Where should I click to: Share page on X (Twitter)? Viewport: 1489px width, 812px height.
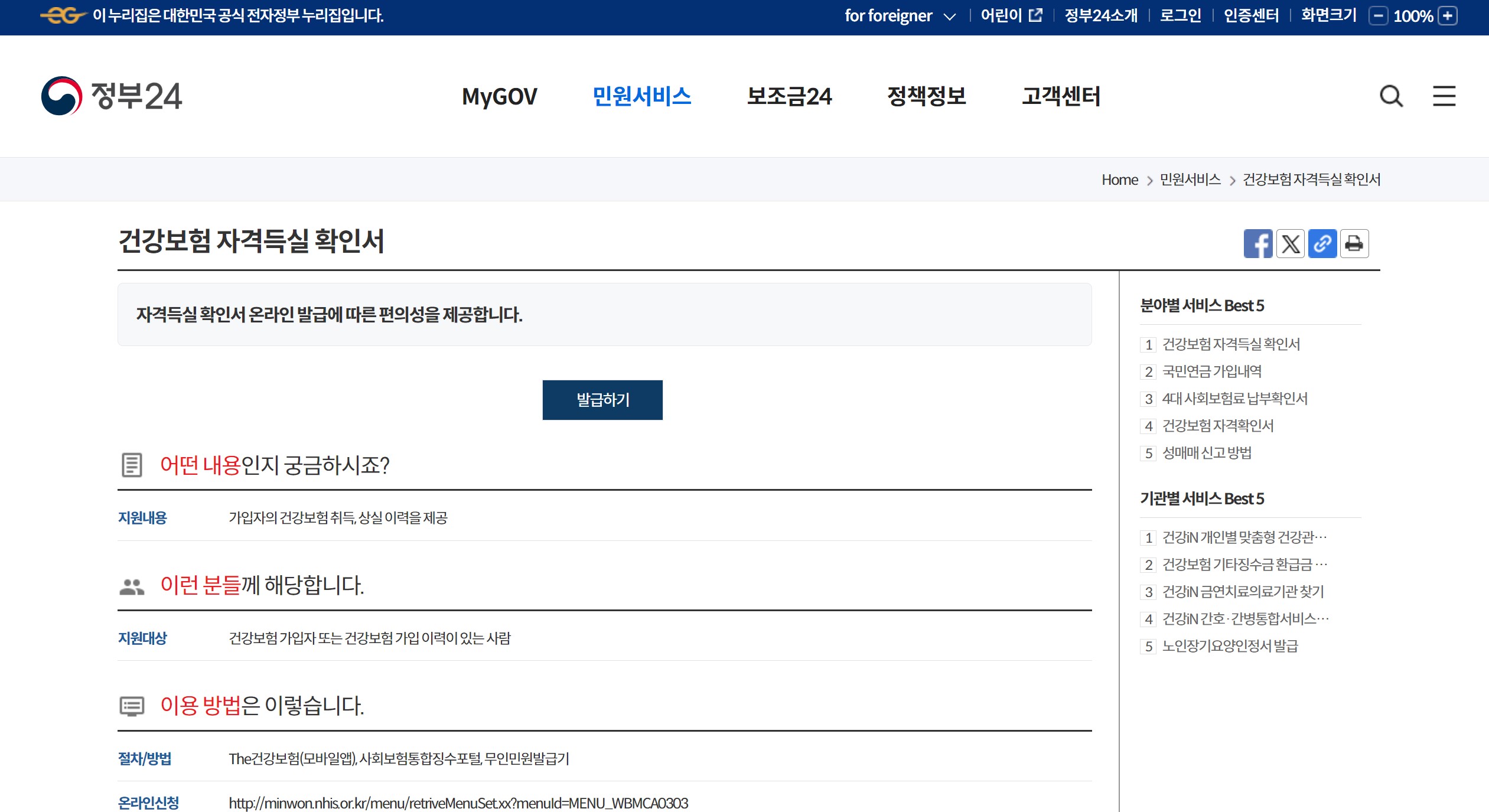1290,244
